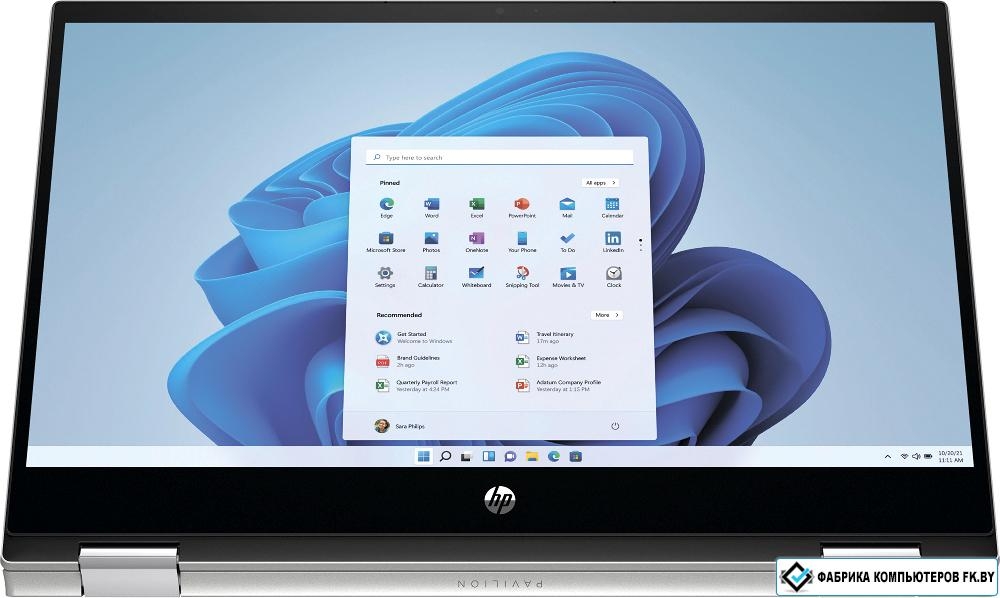Open Settings from the Start menu
Image resolution: width=1000 pixels, height=598 pixels.
[x=385, y=277]
